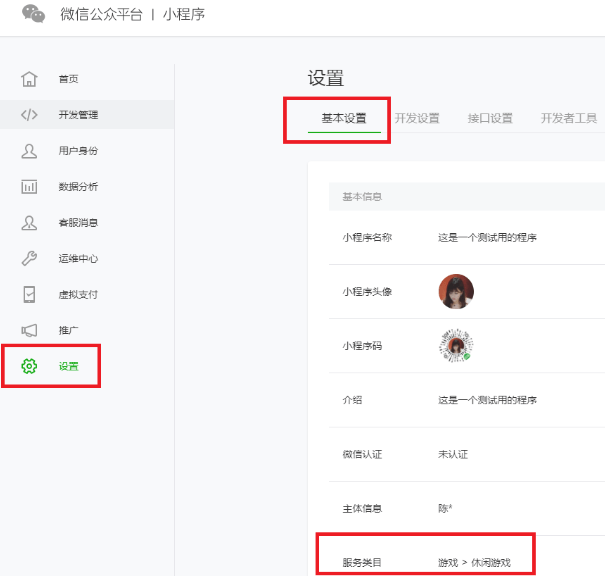Click the WeChat logo icon in header

point(33,14)
